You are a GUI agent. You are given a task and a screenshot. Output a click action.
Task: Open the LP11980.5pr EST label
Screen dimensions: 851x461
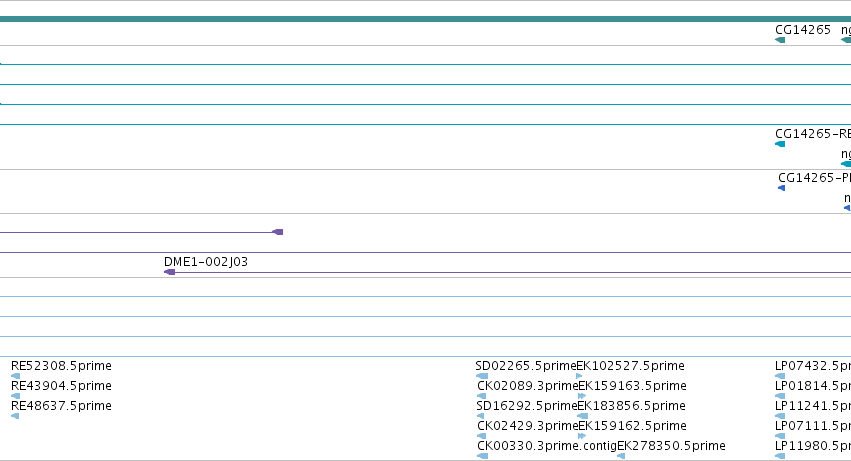click(x=813, y=446)
